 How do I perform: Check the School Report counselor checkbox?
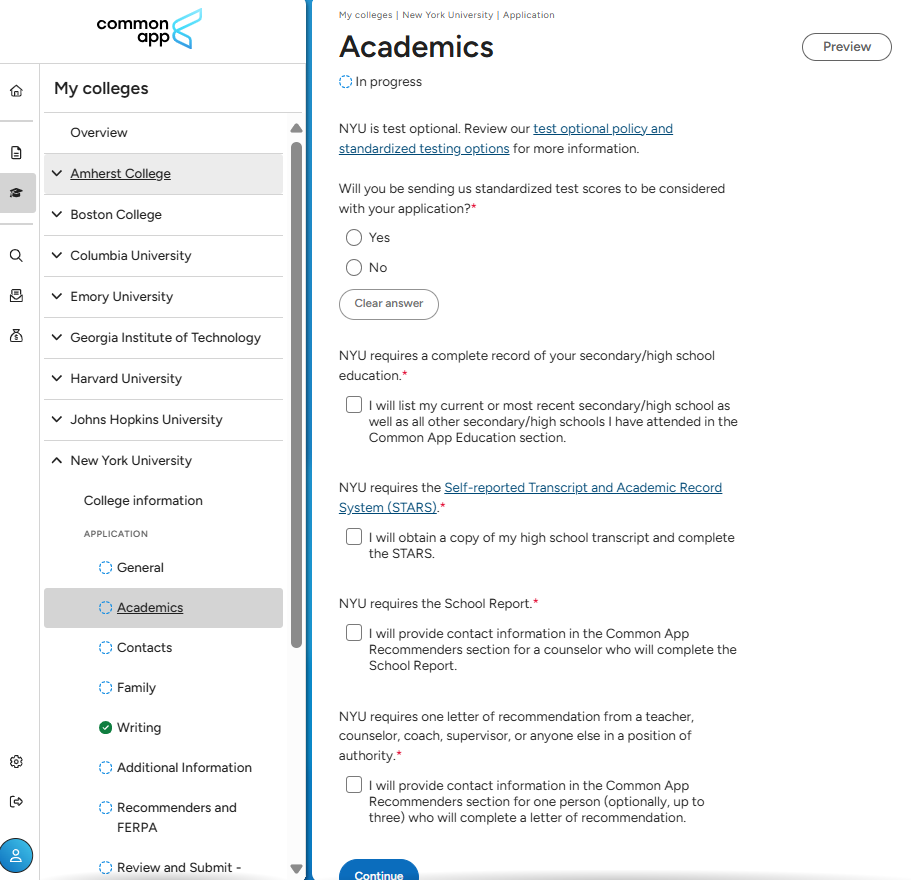pos(354,633)
